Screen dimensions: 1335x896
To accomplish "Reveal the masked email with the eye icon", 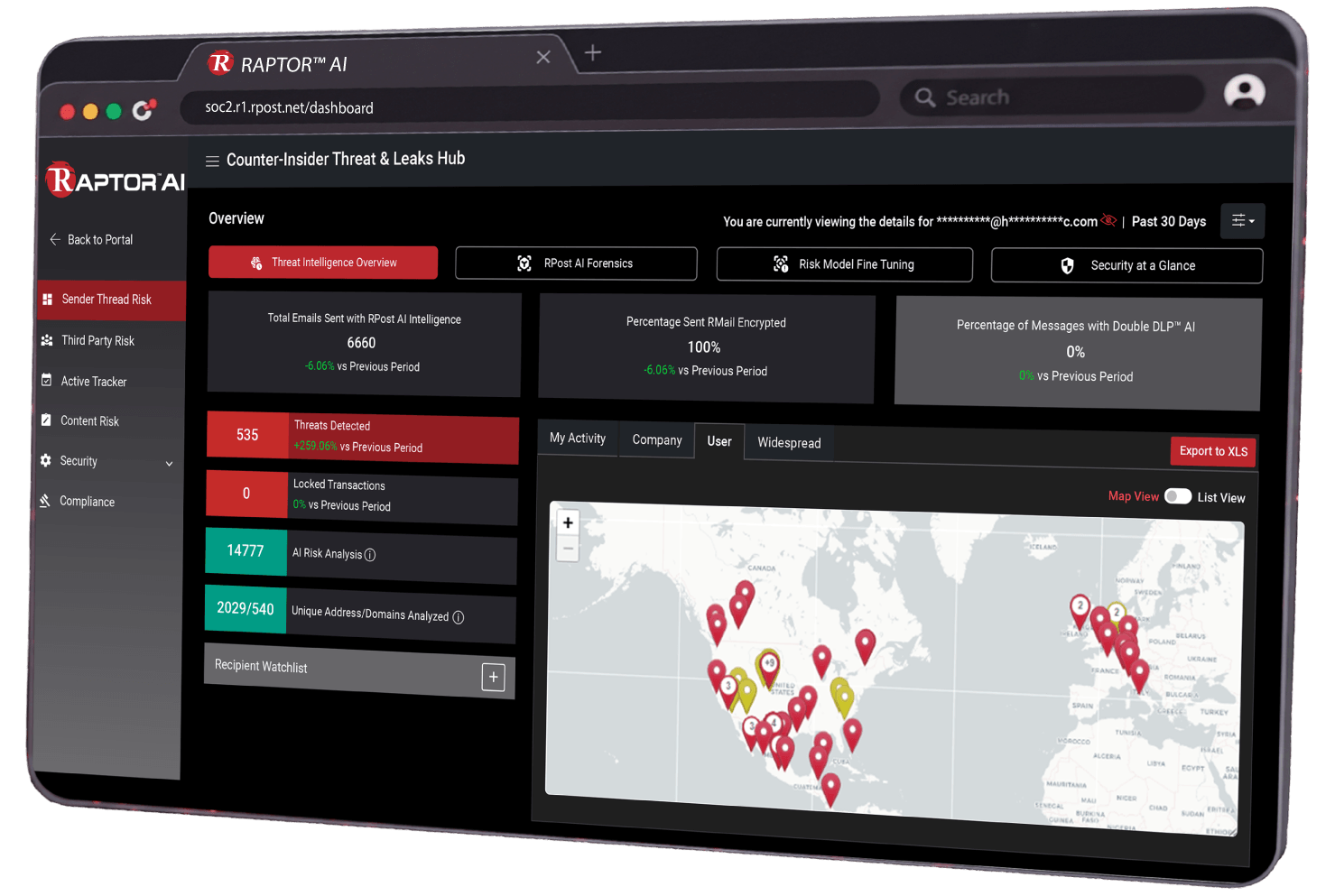I will click(x=1108, y=220).
